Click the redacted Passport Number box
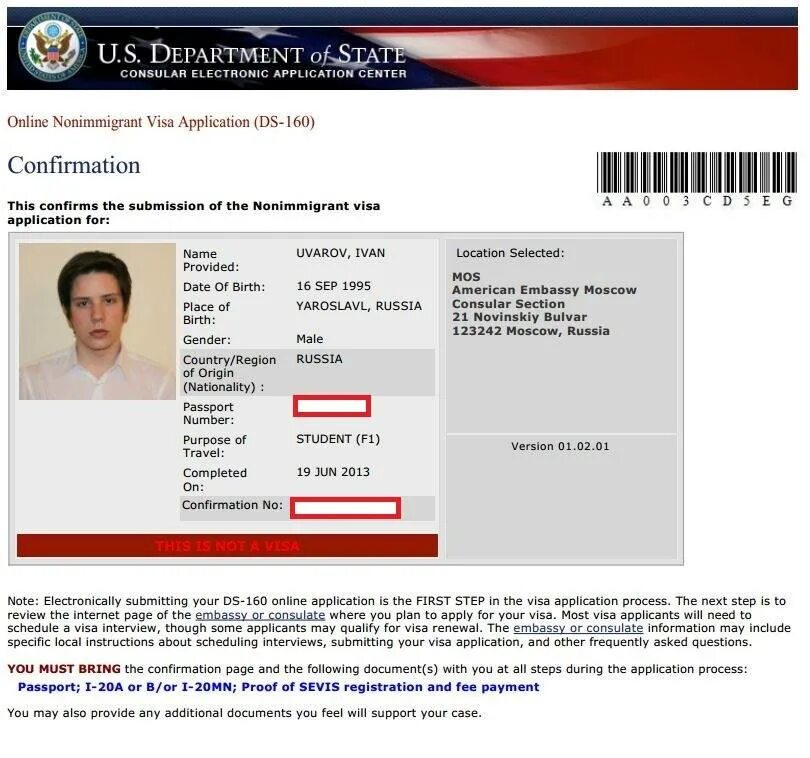The height and width of the screenshot is (758, 810). [x=332, y=406]
